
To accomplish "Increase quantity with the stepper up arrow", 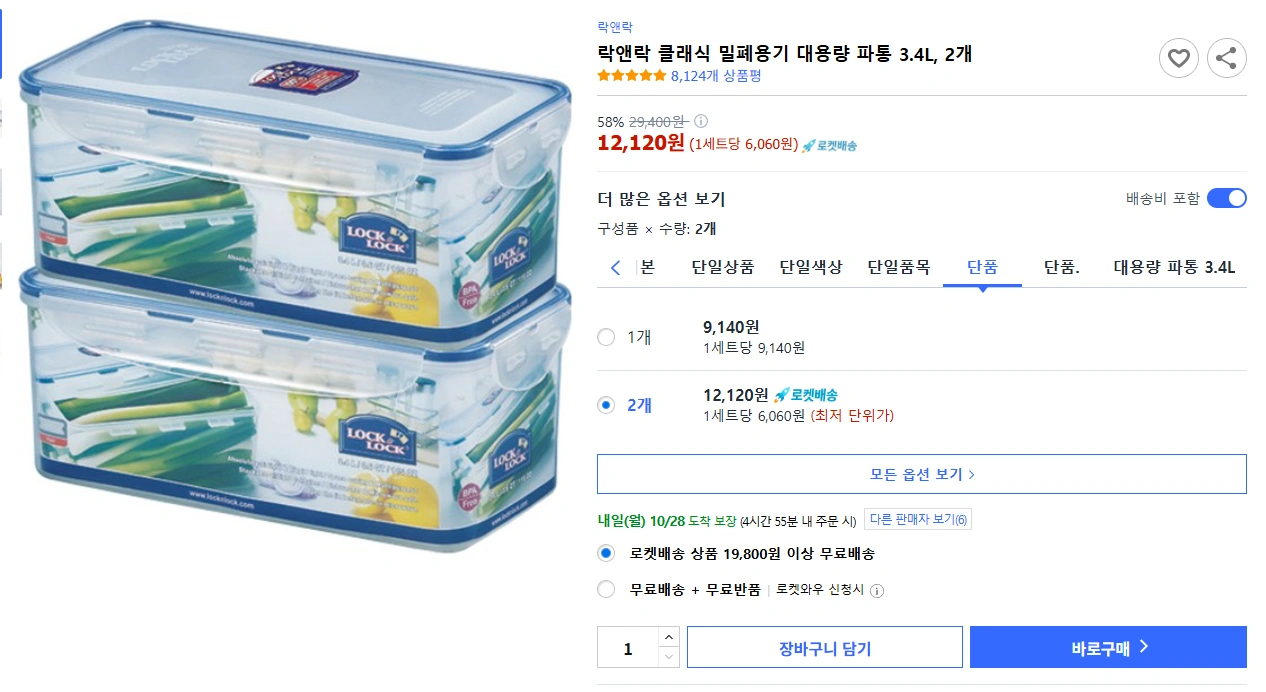I will (668, 637).
